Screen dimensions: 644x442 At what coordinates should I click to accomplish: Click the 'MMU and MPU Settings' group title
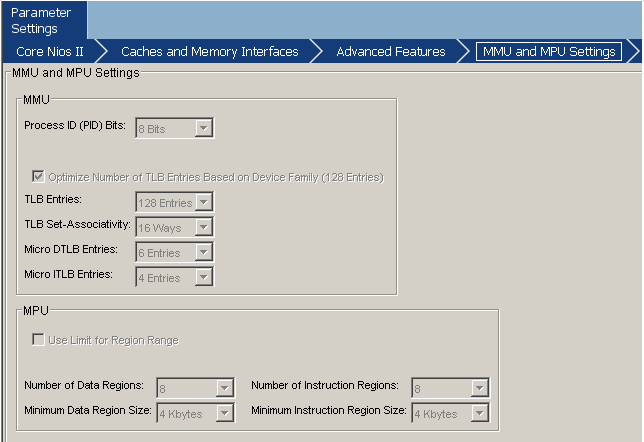[76, 73]
